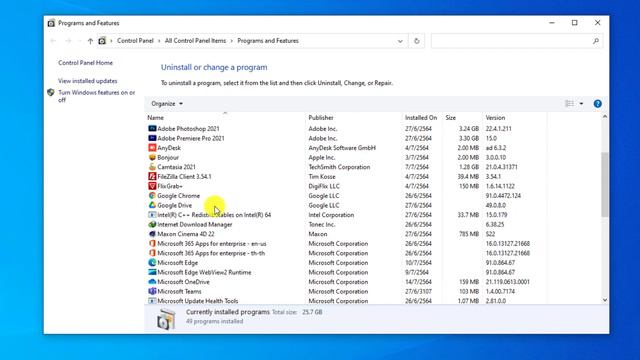Click the Programs and Features title icon
640x360 pixels.
[51, 23]
